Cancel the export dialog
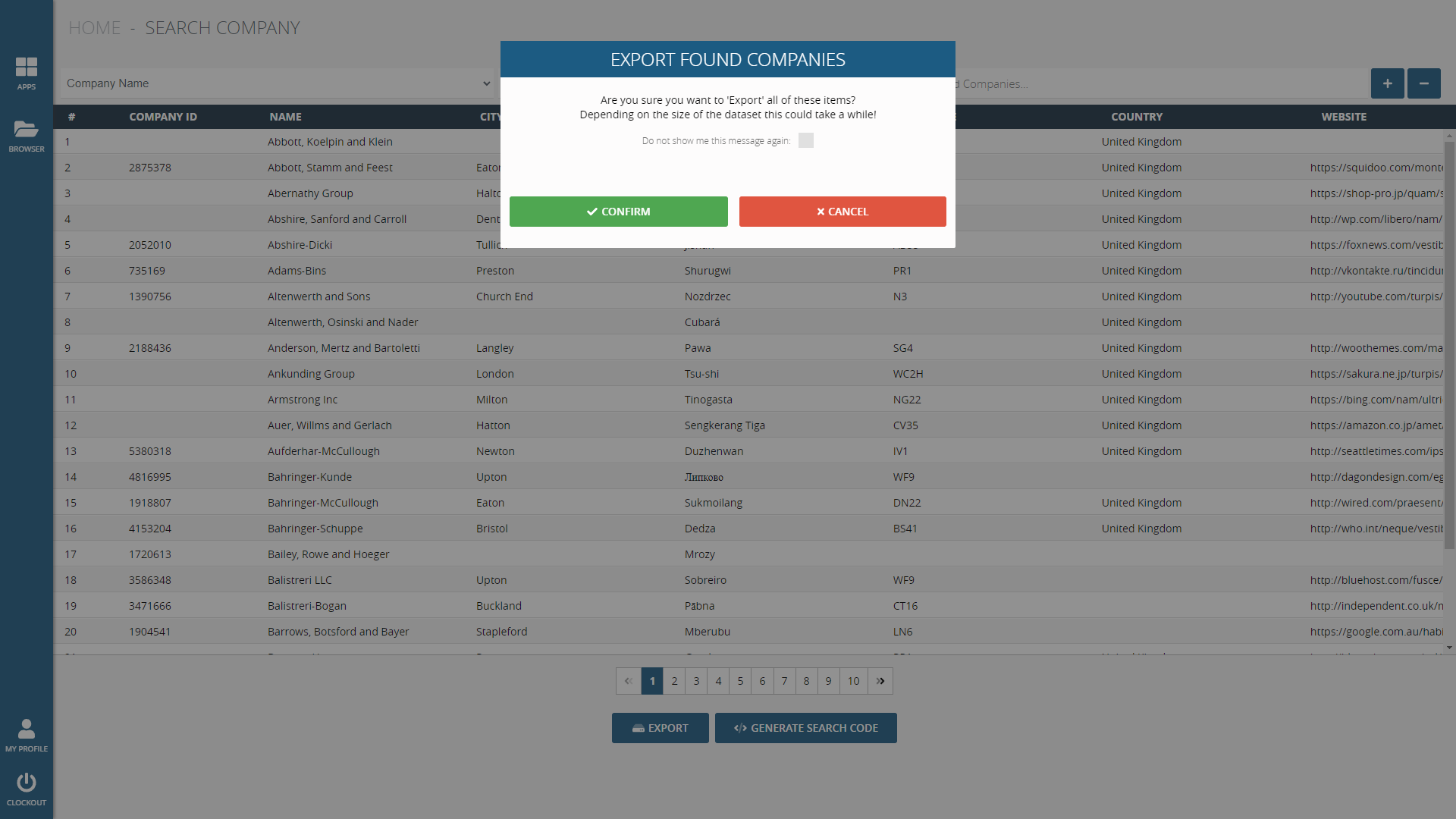This screenshot has height=819, width=1456. click(x=842, y=212)
